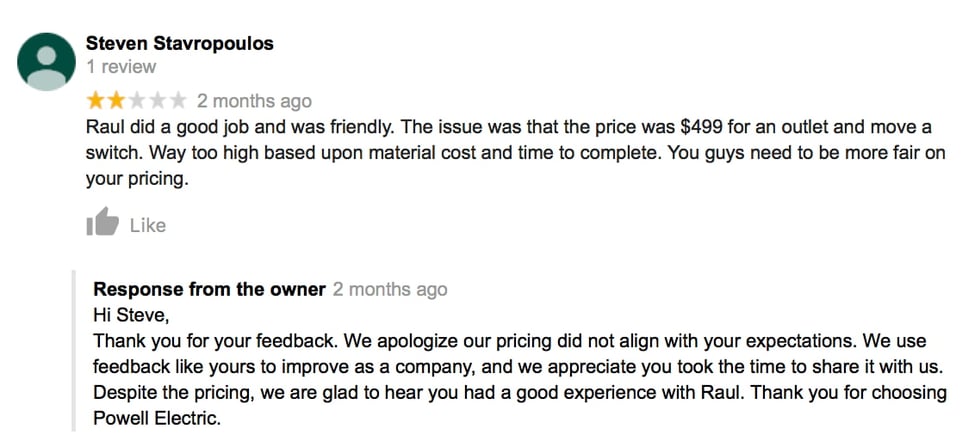
Task: Click the third gray rating star
Action: (x=136, y=100)
